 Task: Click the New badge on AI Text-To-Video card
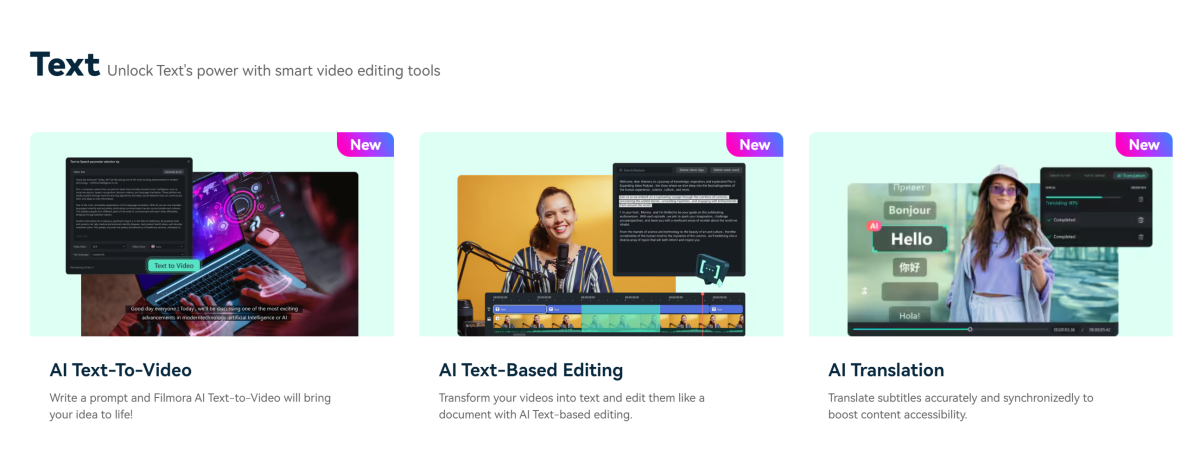[x=365, y=144]
